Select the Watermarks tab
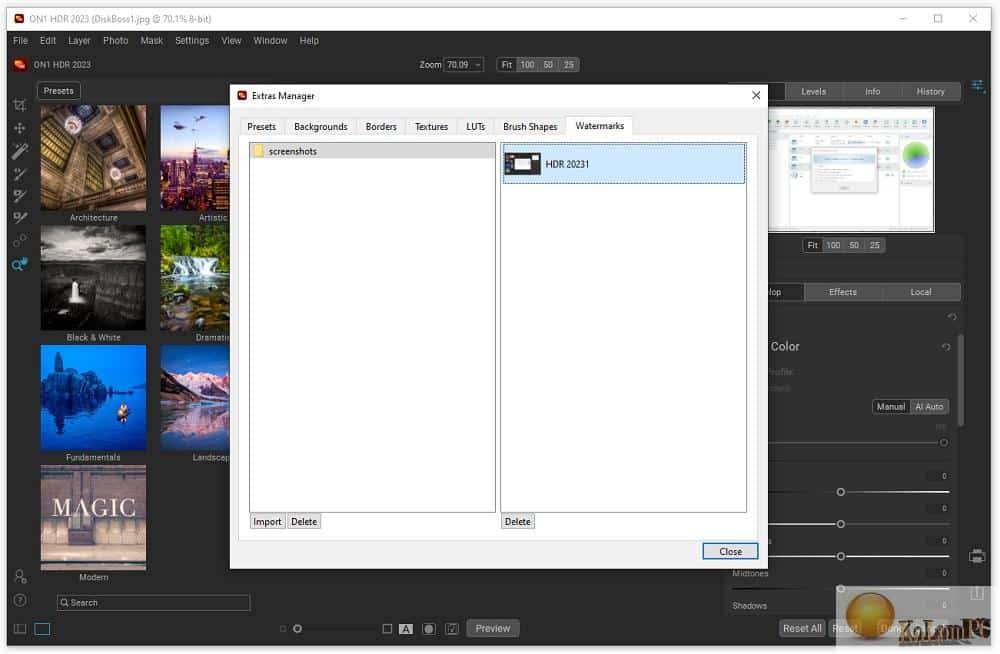This screenshot has width=1000, height=654. (x=599, y=126)
